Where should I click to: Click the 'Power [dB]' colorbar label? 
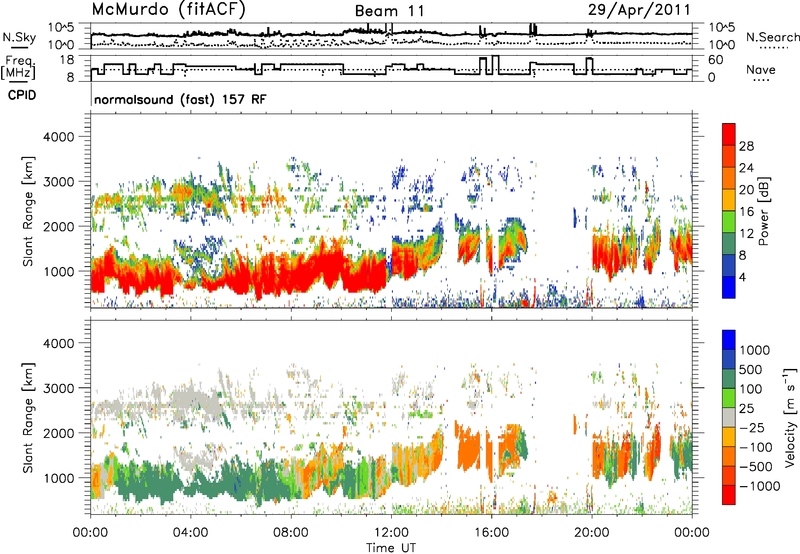tap(763, 211)
